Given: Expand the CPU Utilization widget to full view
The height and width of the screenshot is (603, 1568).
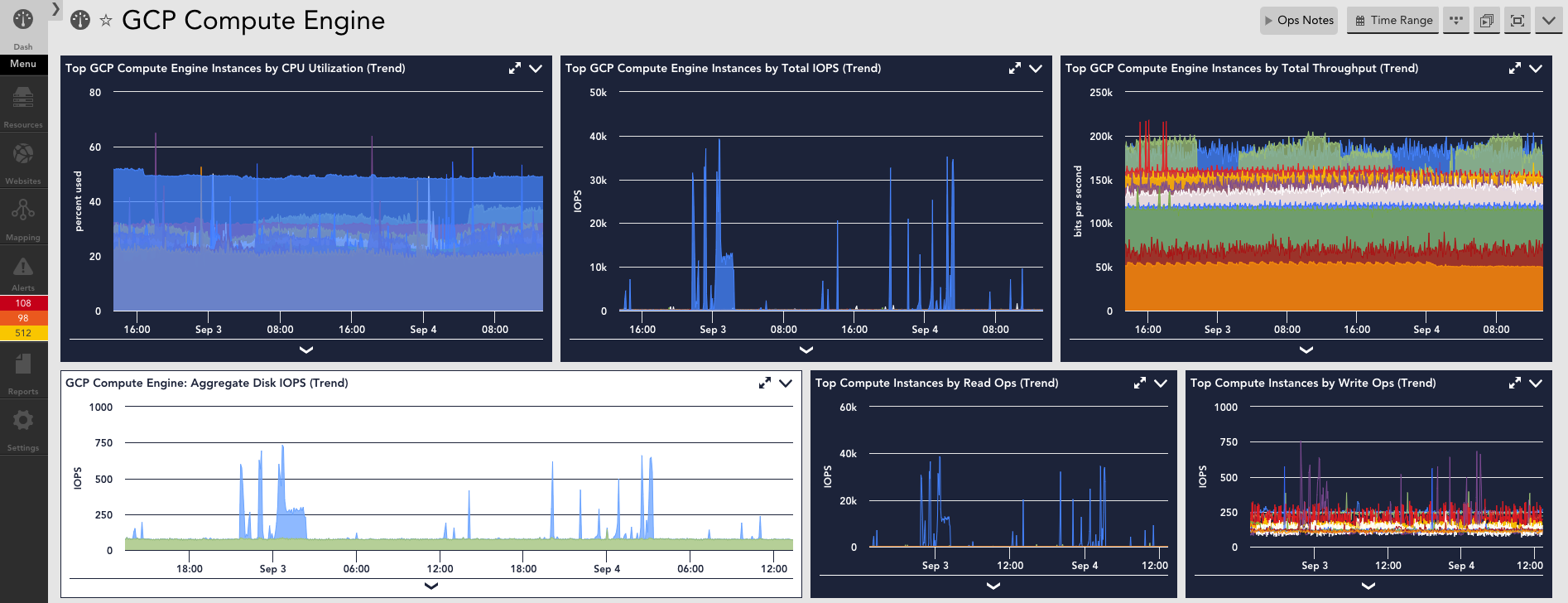Looking at the screenshot, I should pyautogui.click(x=515, y=68).
